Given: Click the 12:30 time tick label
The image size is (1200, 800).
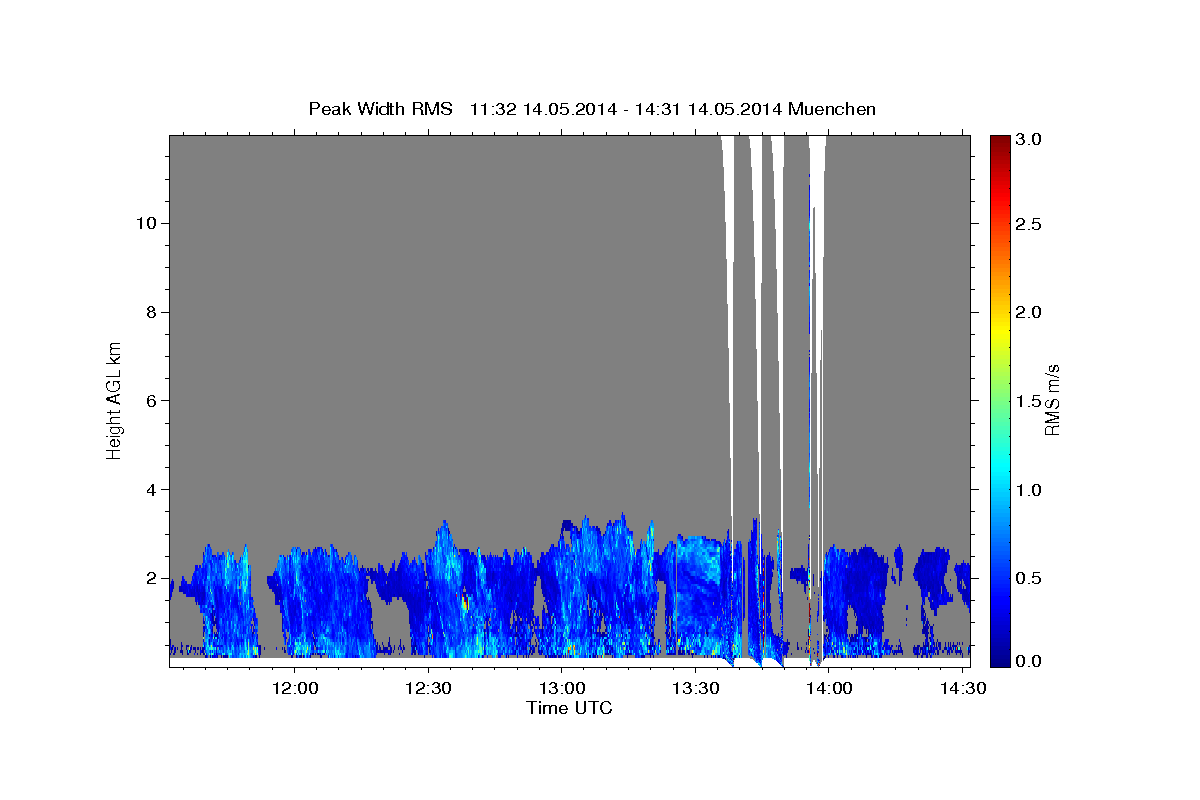Looking at the screenshot, I should (429, 688).
